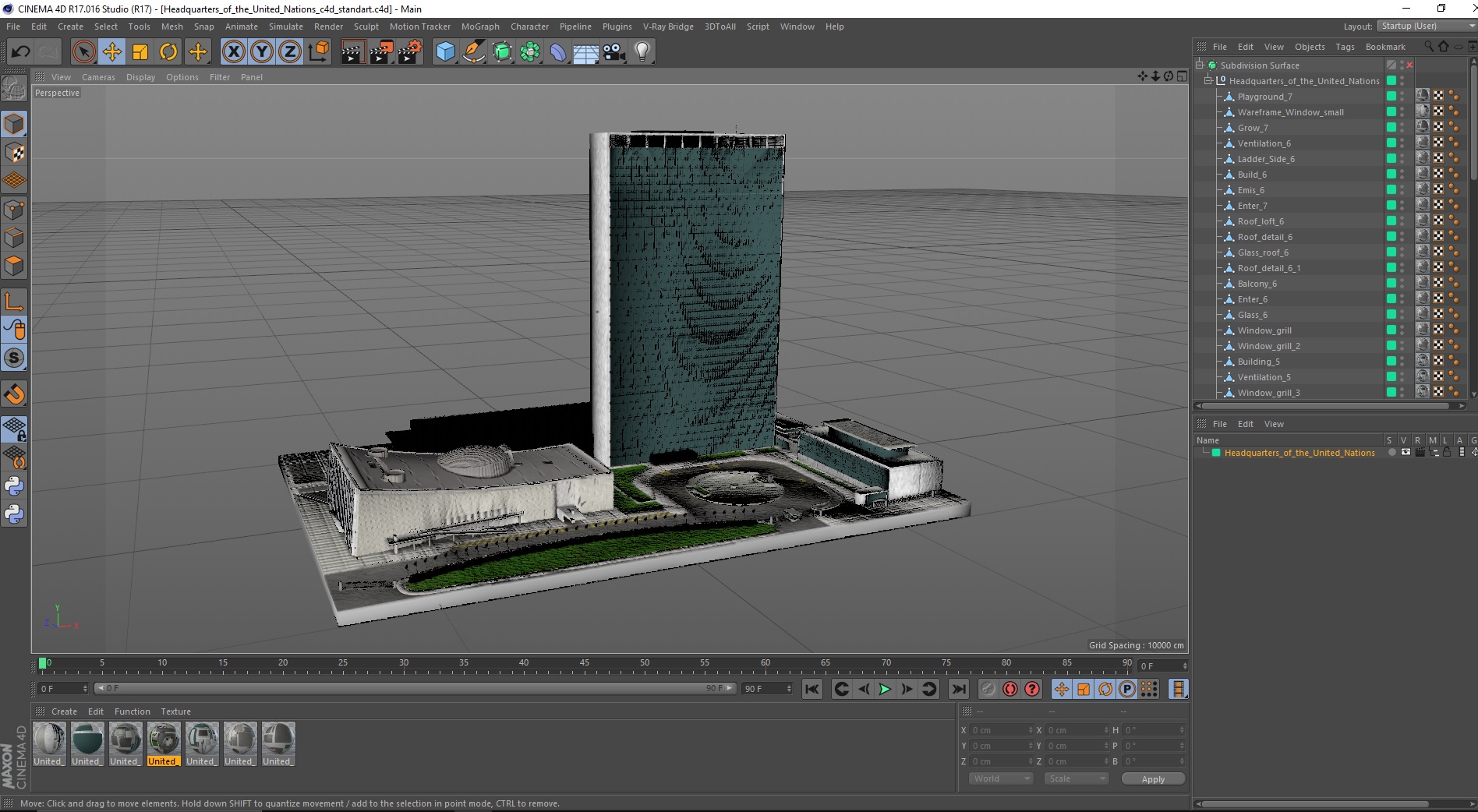Open the MoGraph Array generator icon
The height and width of the screenshot is (812, 1478).
coord(530,52)
